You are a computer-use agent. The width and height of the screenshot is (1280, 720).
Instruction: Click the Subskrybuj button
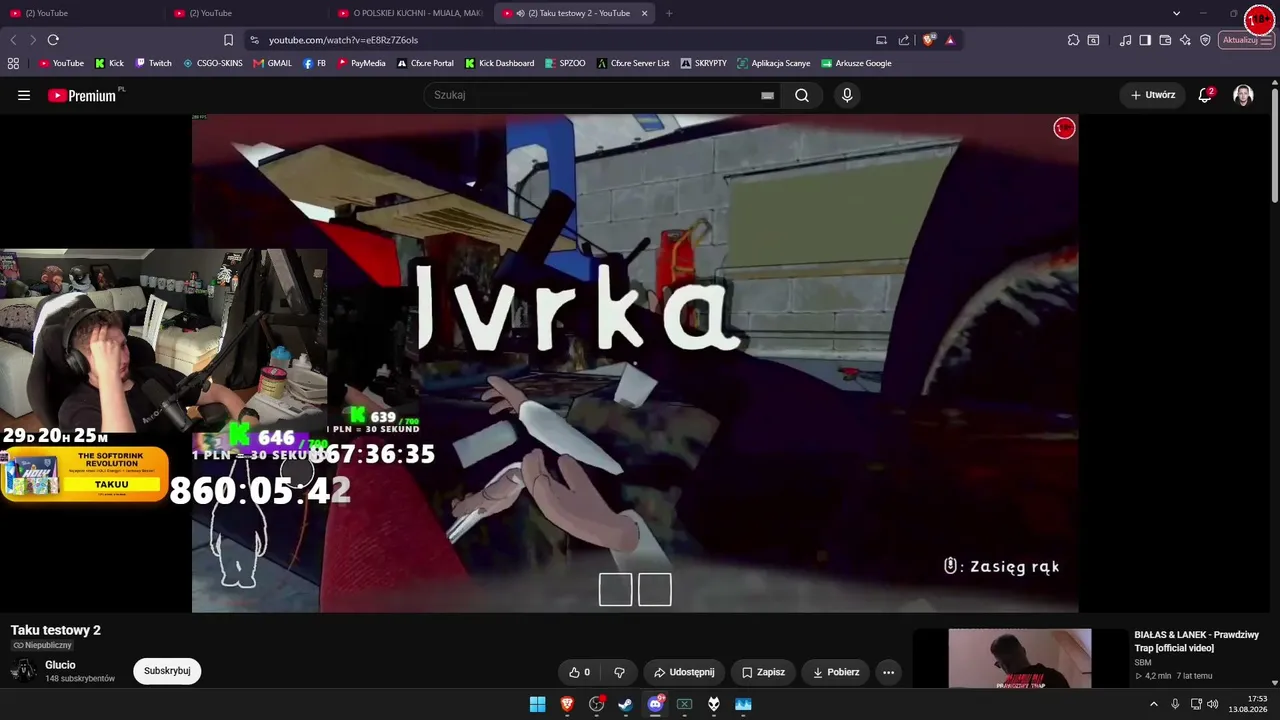[167, 671]
